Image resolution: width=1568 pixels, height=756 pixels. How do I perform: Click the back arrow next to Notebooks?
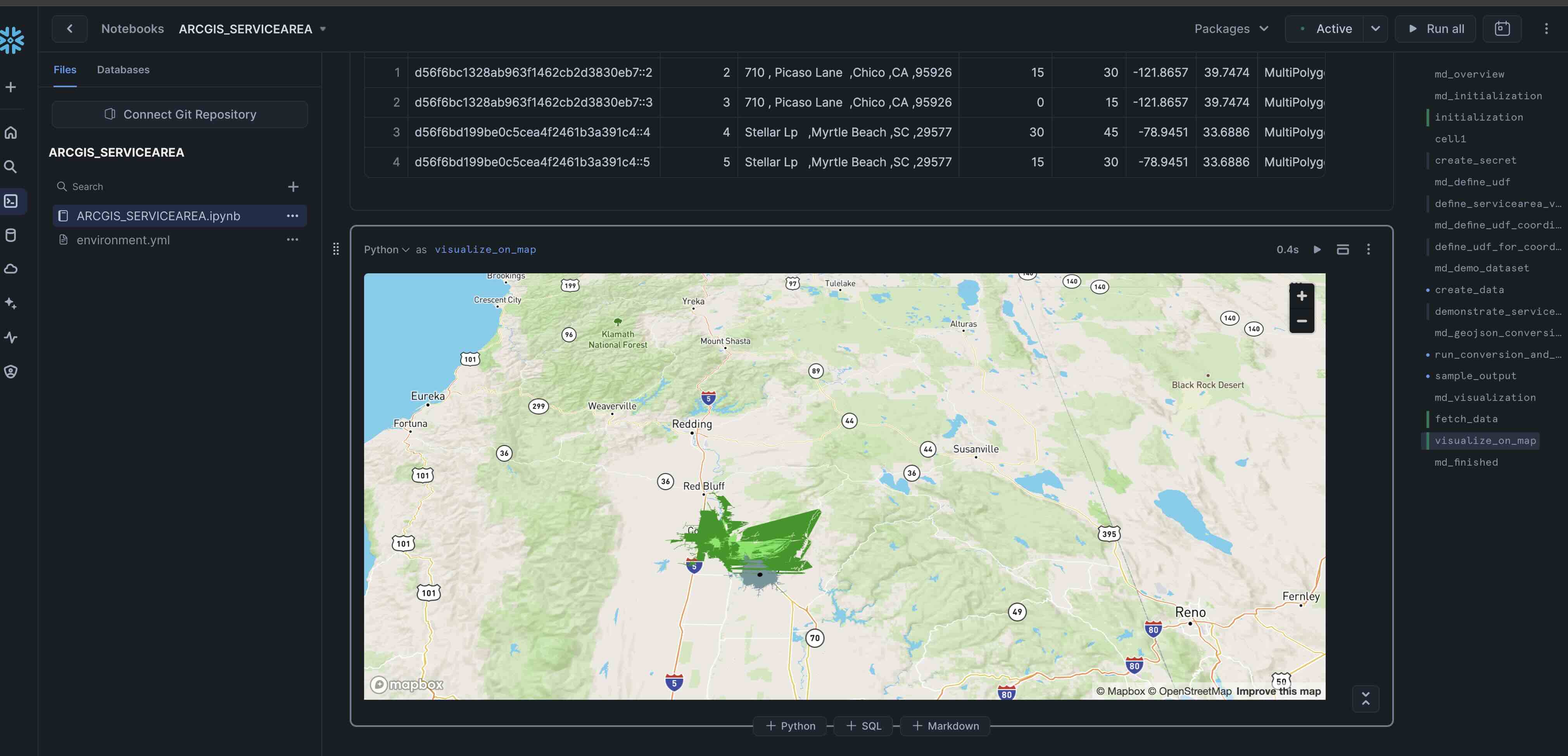tap(69, 29)
